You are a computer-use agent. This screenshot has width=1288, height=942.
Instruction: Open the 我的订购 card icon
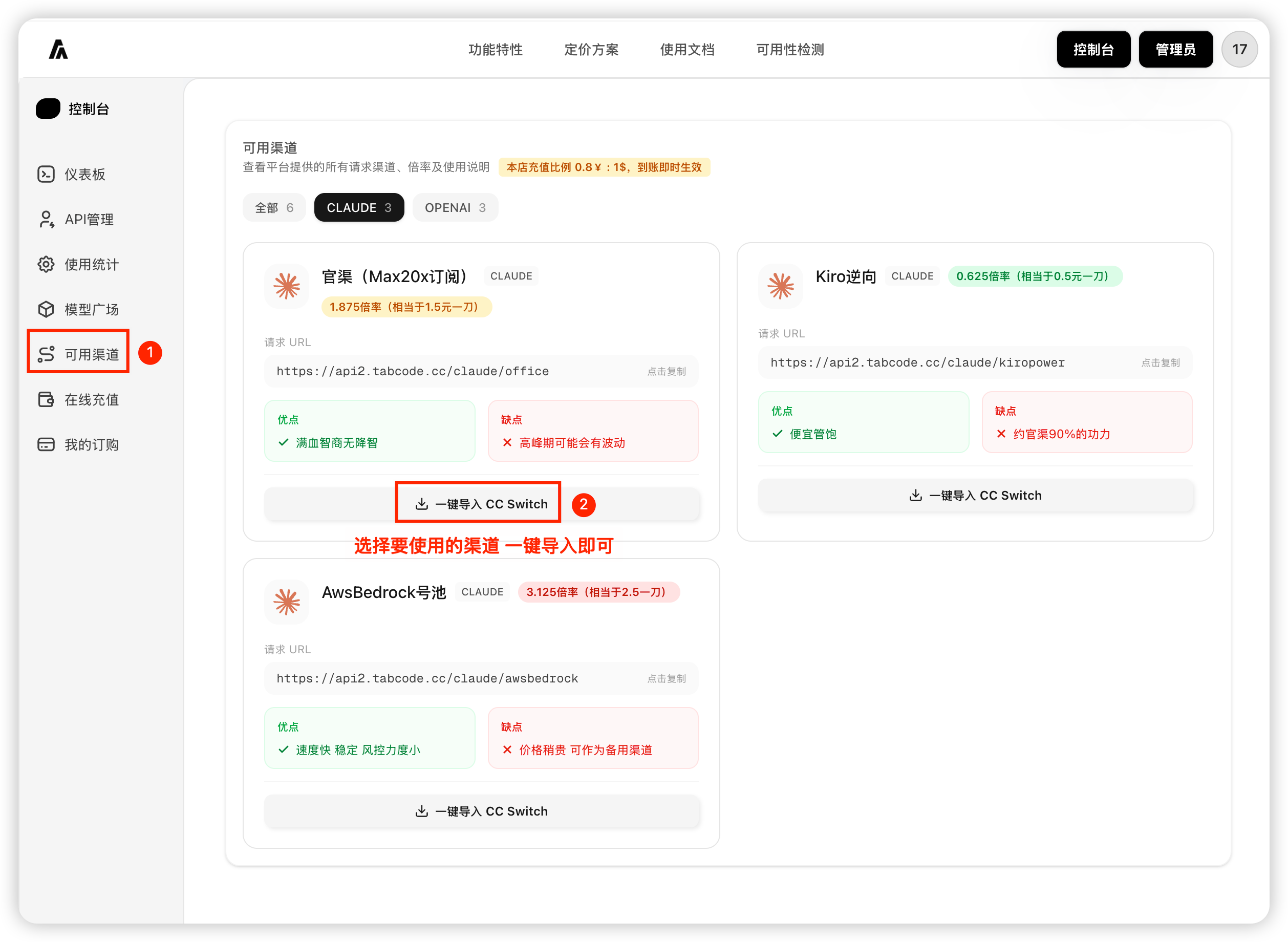click(x=46, y=444)
